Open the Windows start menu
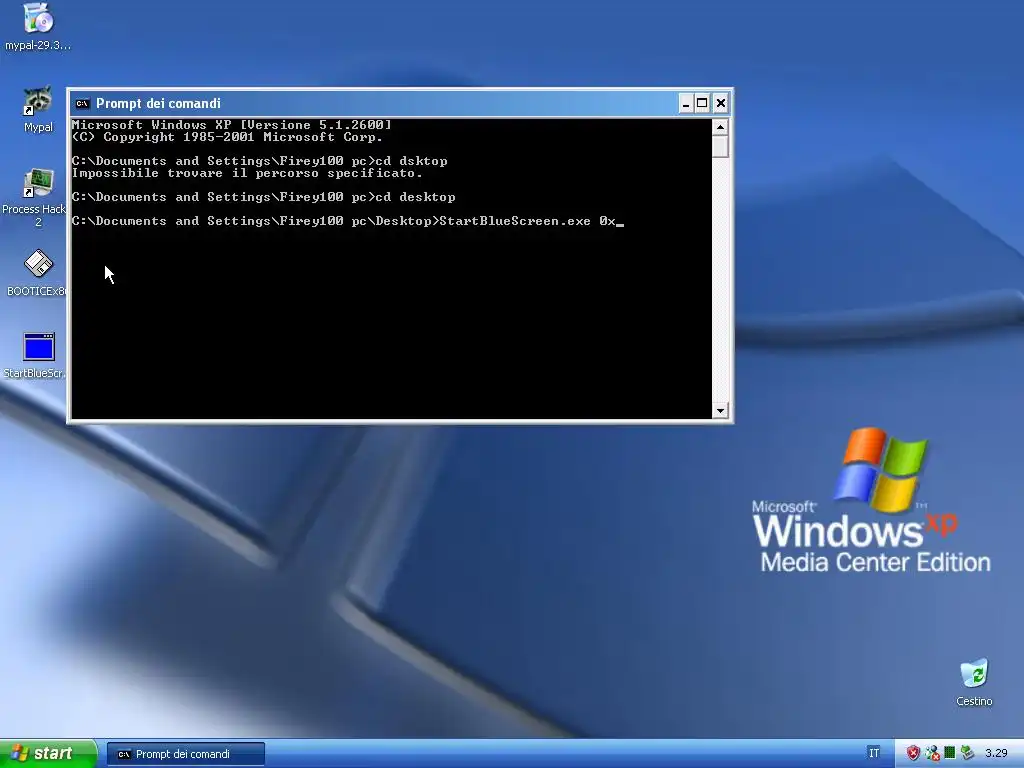Viewport: 1024px width, 768px height. tap(48, 754)
